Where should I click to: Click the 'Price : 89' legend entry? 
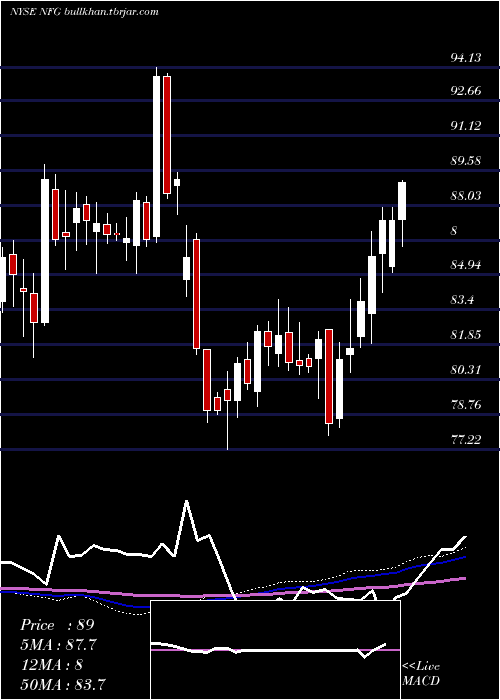[x=57, y=625]
